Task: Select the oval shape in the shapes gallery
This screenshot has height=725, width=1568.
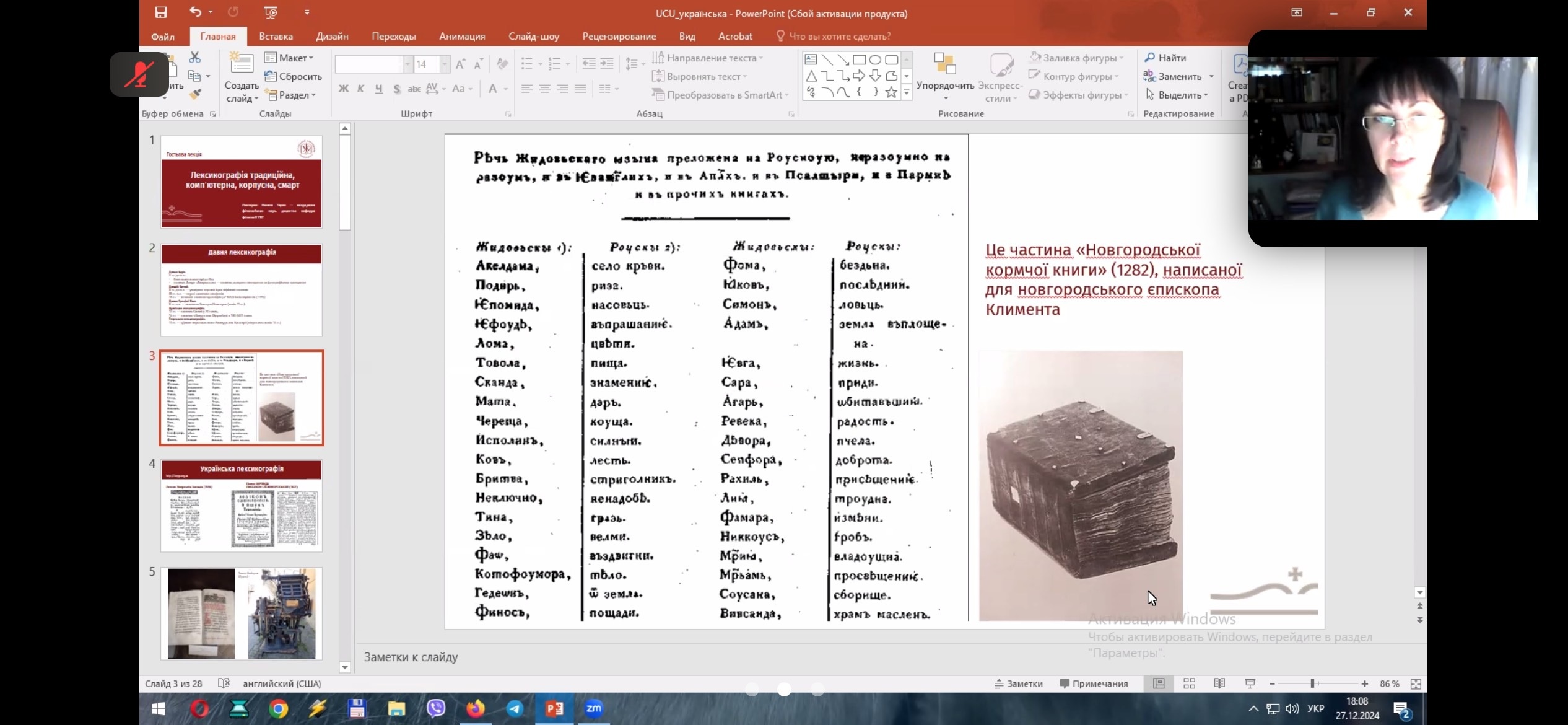Action: pyautogui.click(x=875, y=59)
